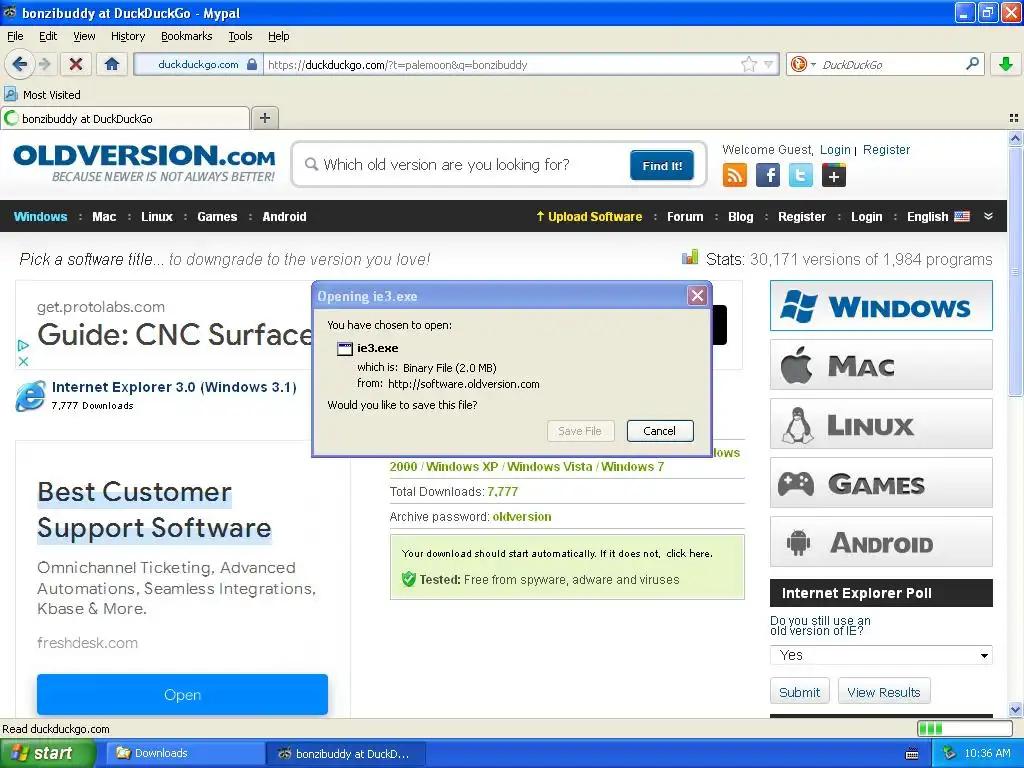Image resolution: width=1024 pixels, height=768 pixels.
Task: Select Windows in the dark nav bar
Action: pyautogui.click(x=40, y=216)
